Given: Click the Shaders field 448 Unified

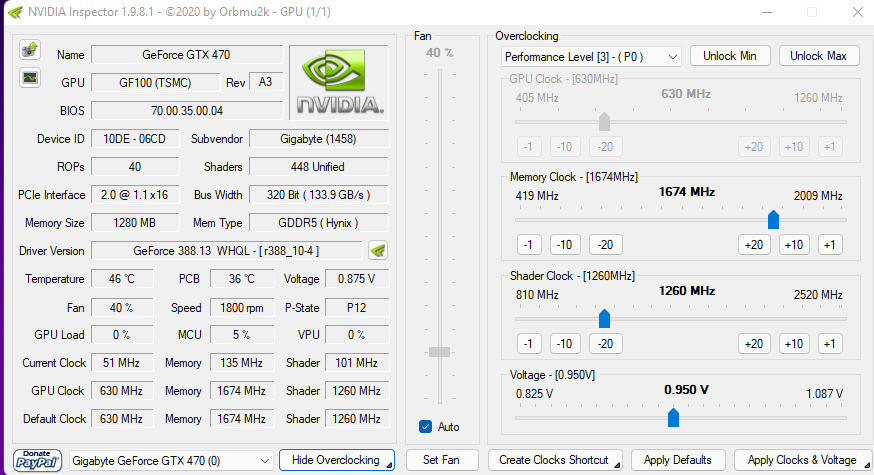Looking at the screenshot, I should point(319,167).
